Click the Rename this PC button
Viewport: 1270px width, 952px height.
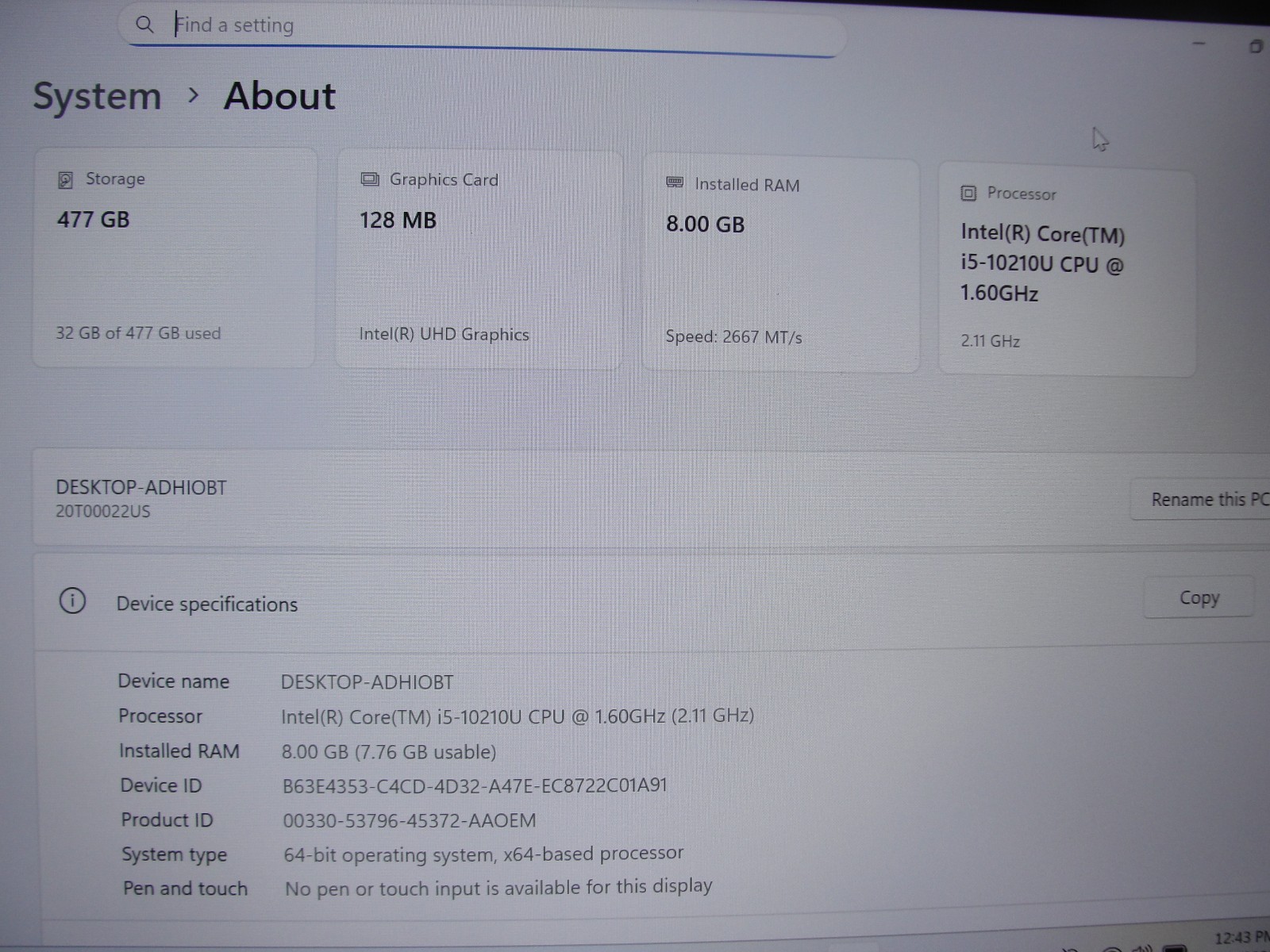[1200, 500]
